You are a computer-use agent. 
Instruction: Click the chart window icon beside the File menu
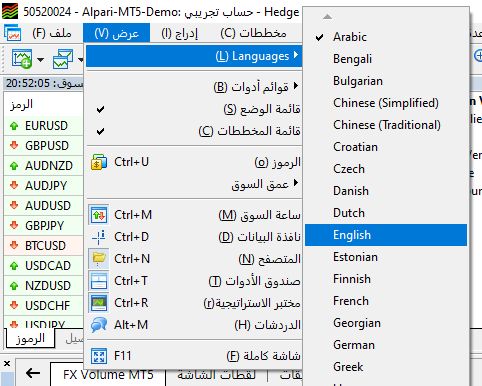(x=13, y=33)
